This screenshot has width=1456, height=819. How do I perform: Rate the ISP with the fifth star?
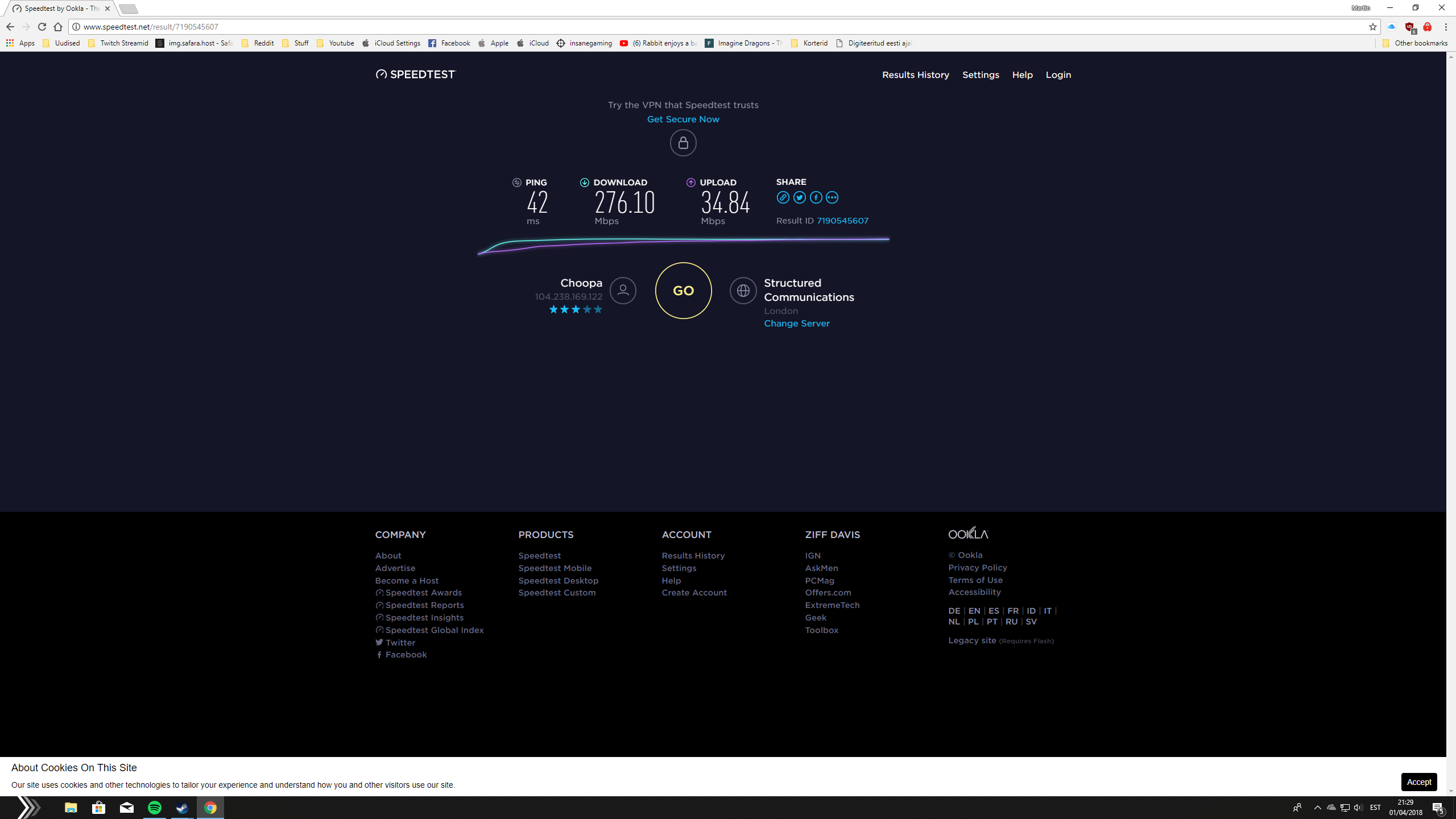pyautogui.click(x=598, y=309)
